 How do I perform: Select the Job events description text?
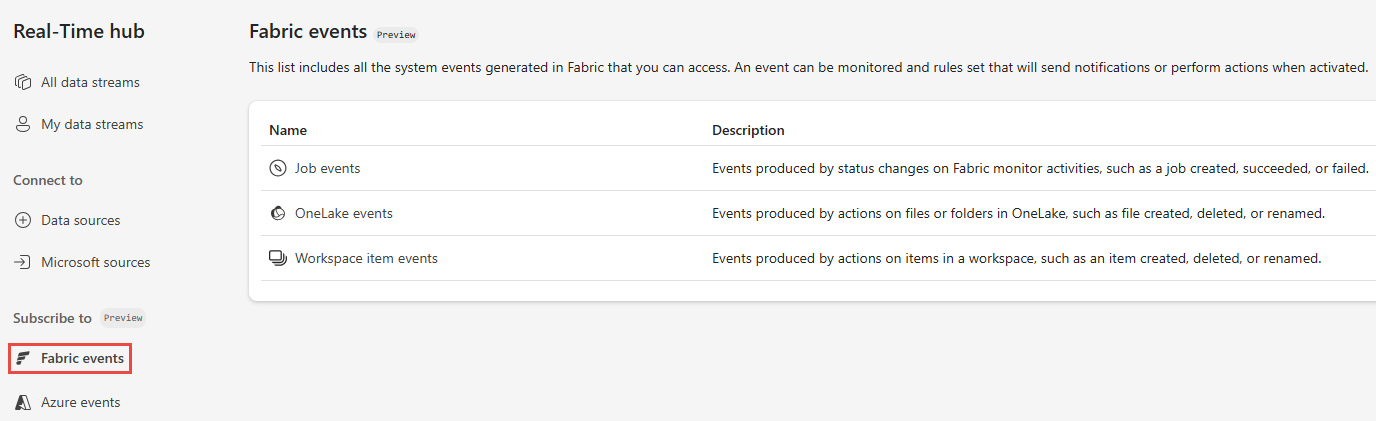[1040, 169]
